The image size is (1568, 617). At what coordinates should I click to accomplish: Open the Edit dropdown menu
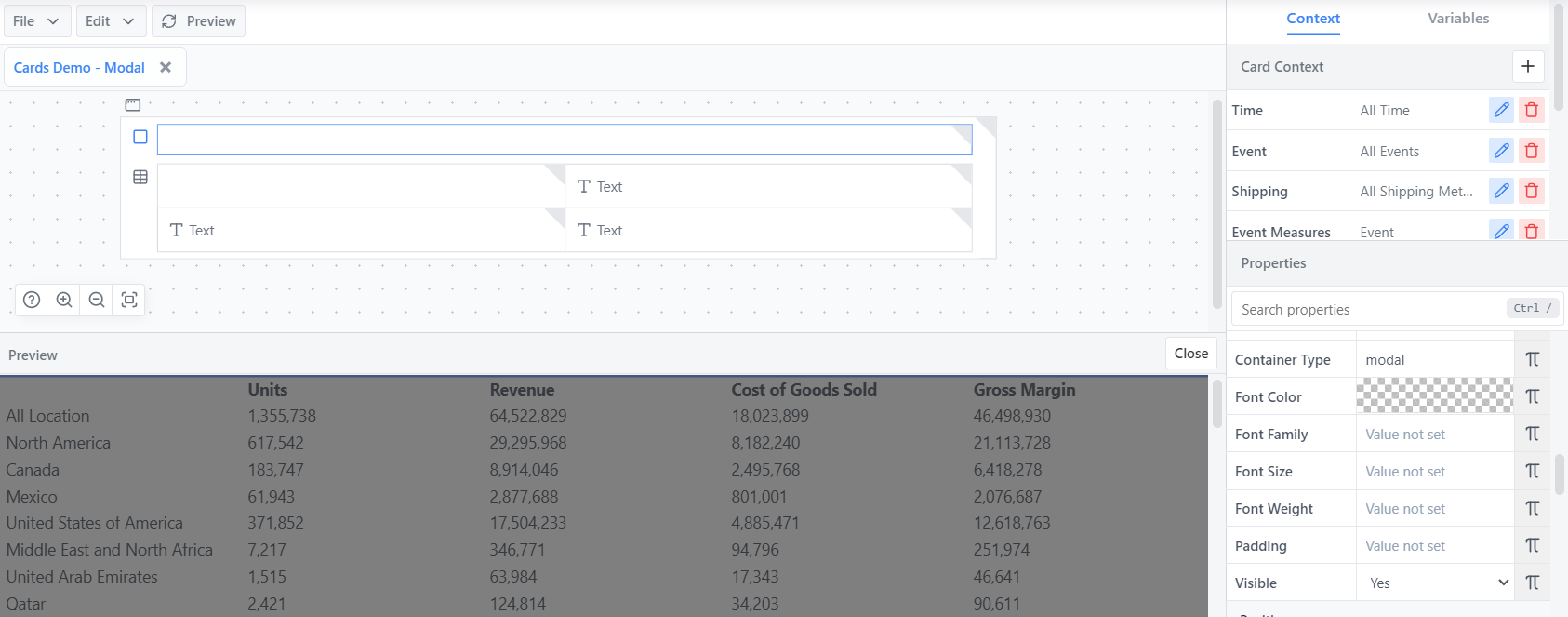coord(110,20)
